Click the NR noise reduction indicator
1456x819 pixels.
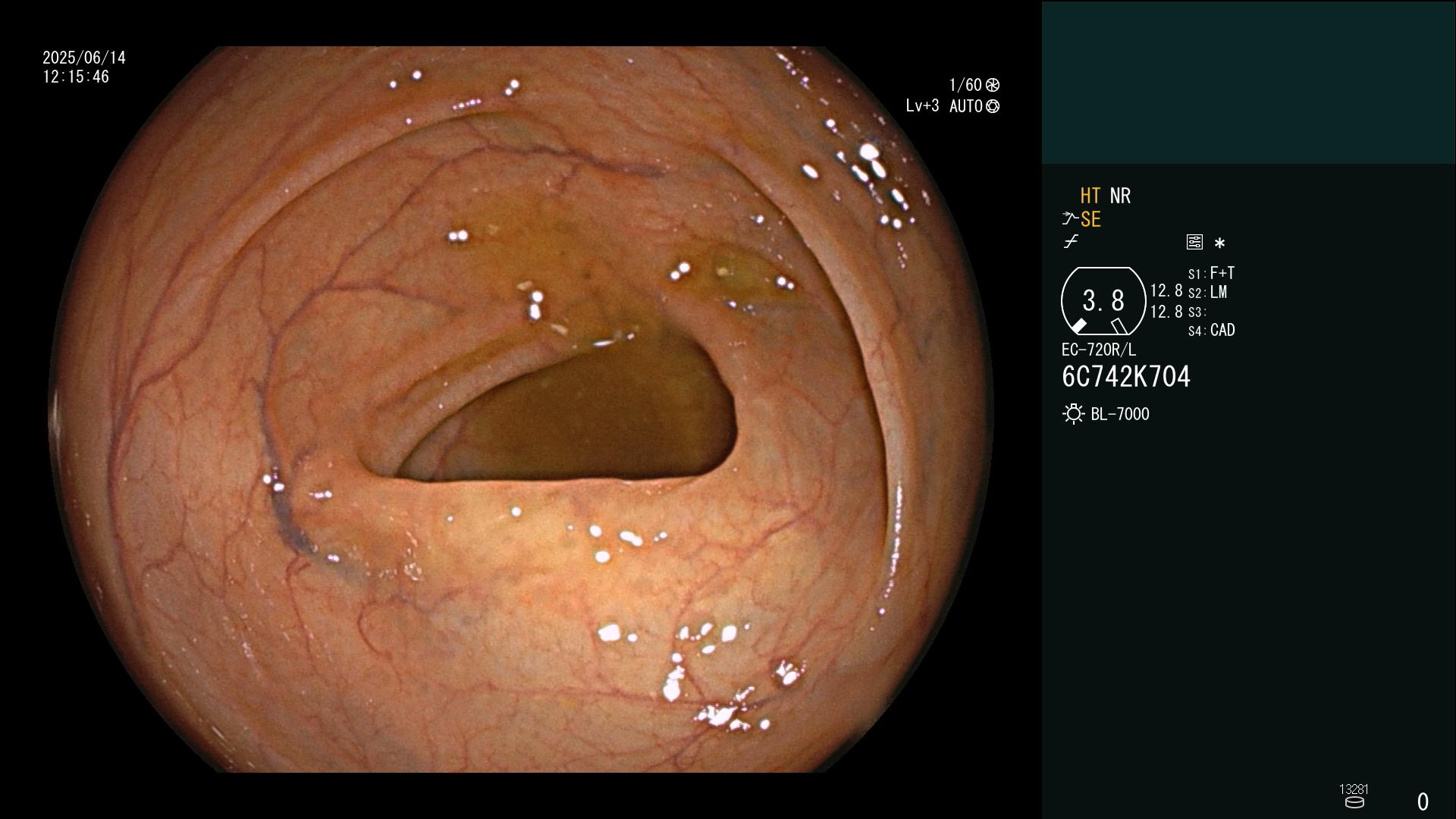pyautogui.click(x=1120, y=196)
